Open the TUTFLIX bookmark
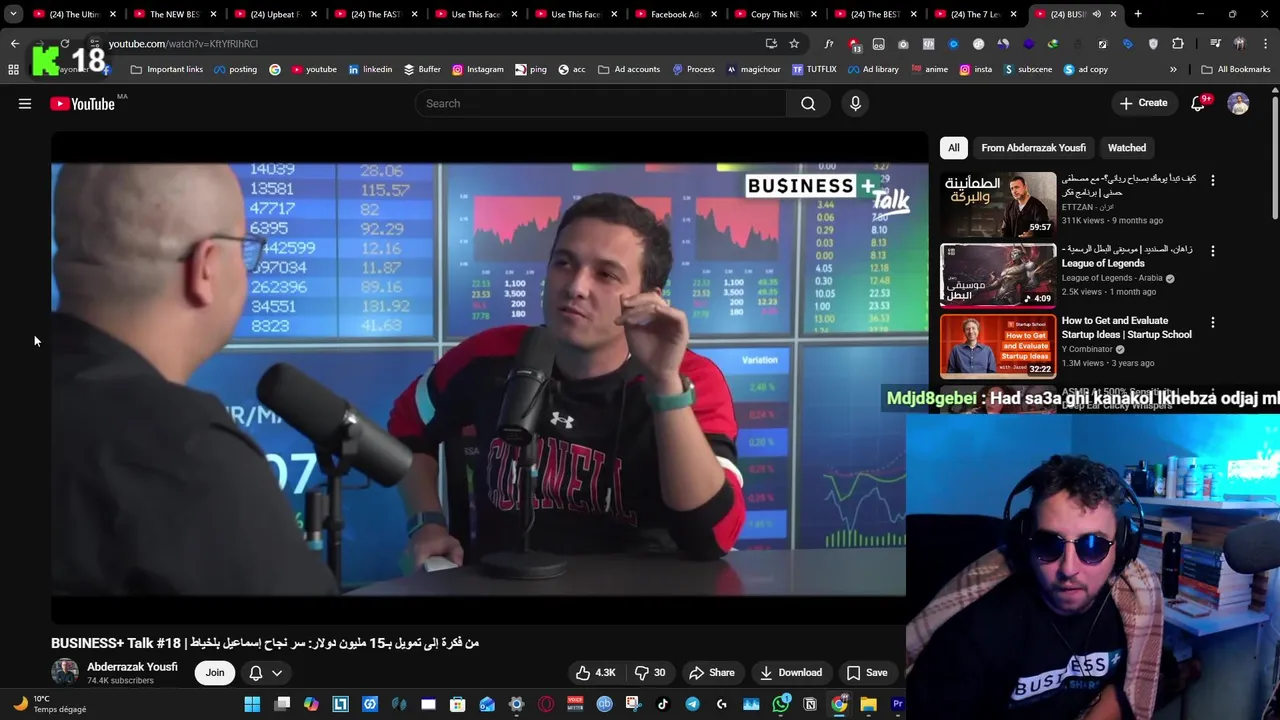The image size is (1280, 720). pos(814,69)
